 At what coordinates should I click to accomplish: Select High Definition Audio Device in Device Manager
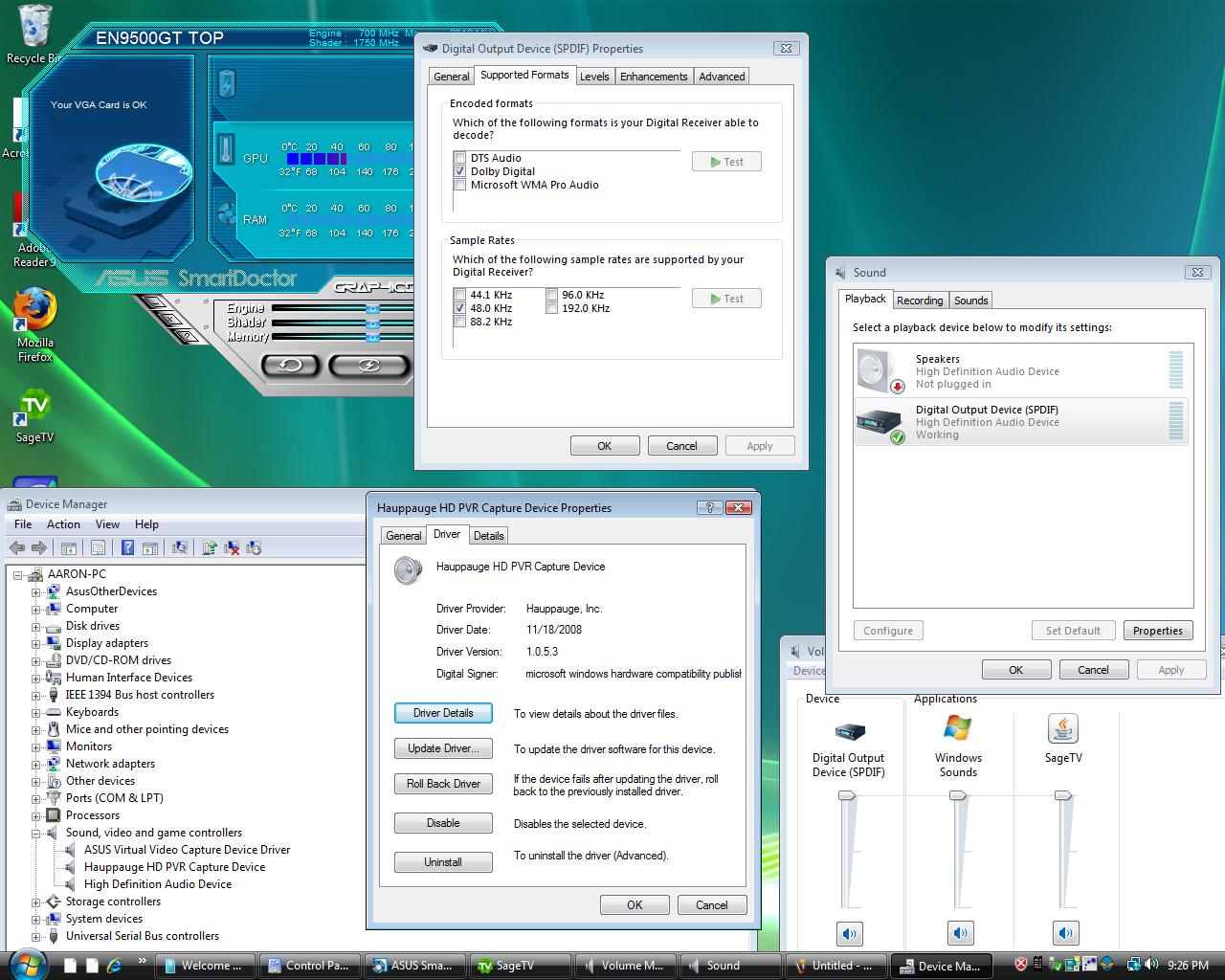pyautogui.click(x=158, y=884)
